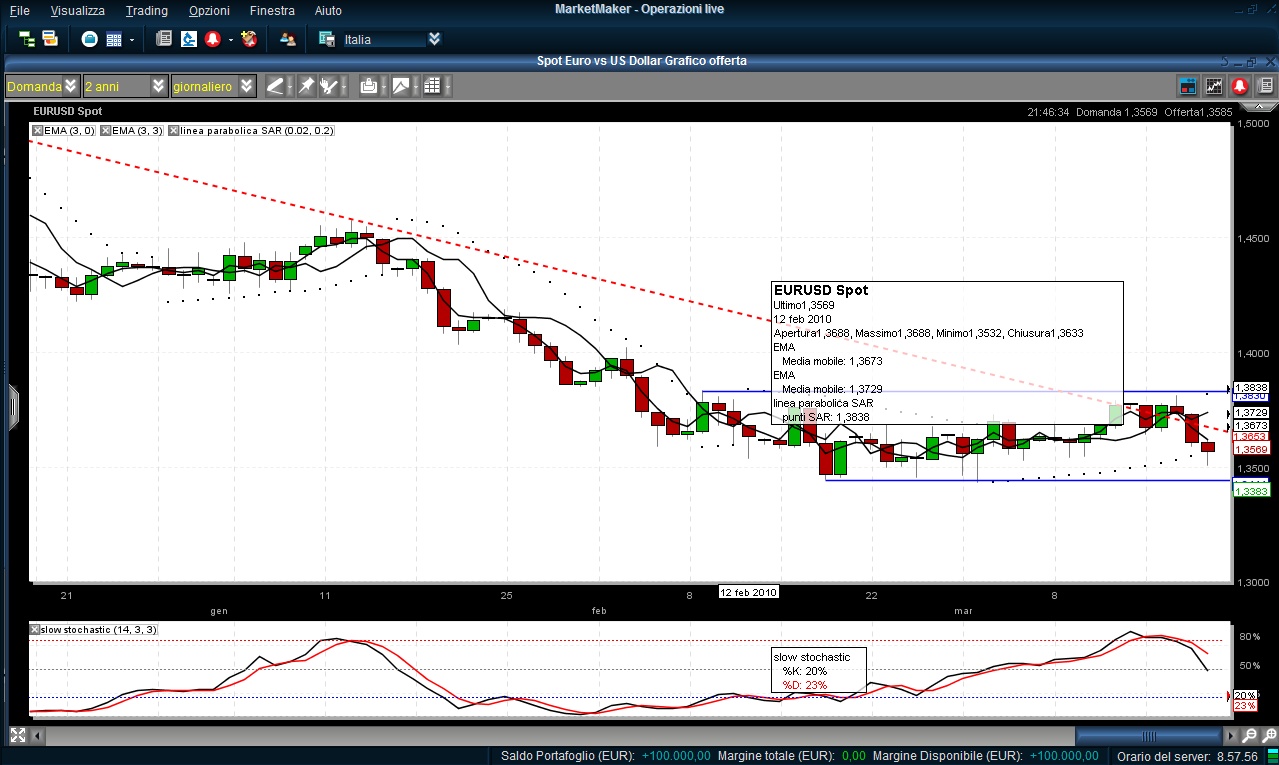Expand the Domanda price type dropdown

pos(70,86)
